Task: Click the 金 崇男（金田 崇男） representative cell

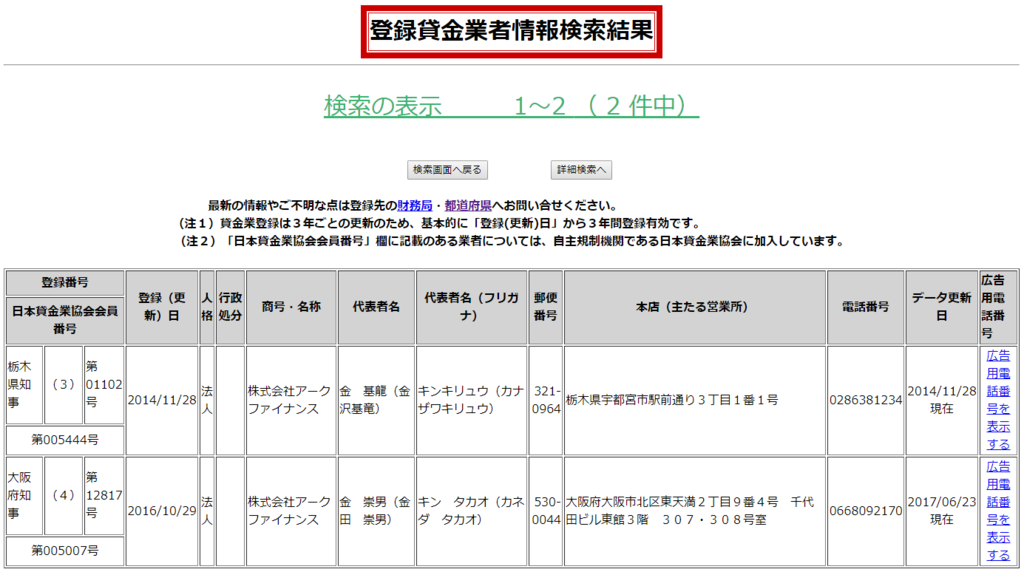Action: point(376,511)
